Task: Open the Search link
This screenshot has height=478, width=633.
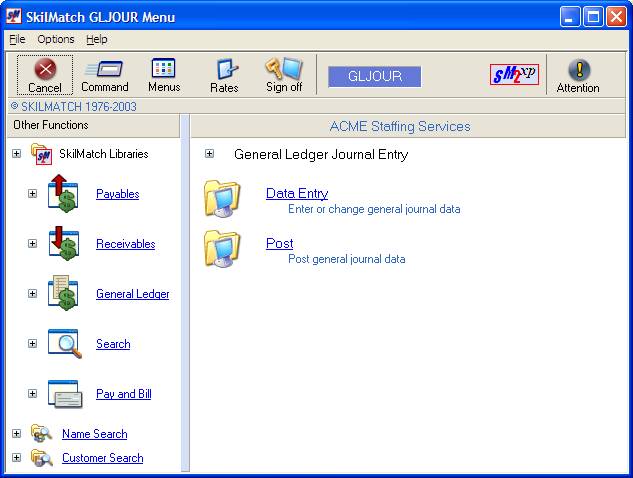Action: tap(113, 344)
